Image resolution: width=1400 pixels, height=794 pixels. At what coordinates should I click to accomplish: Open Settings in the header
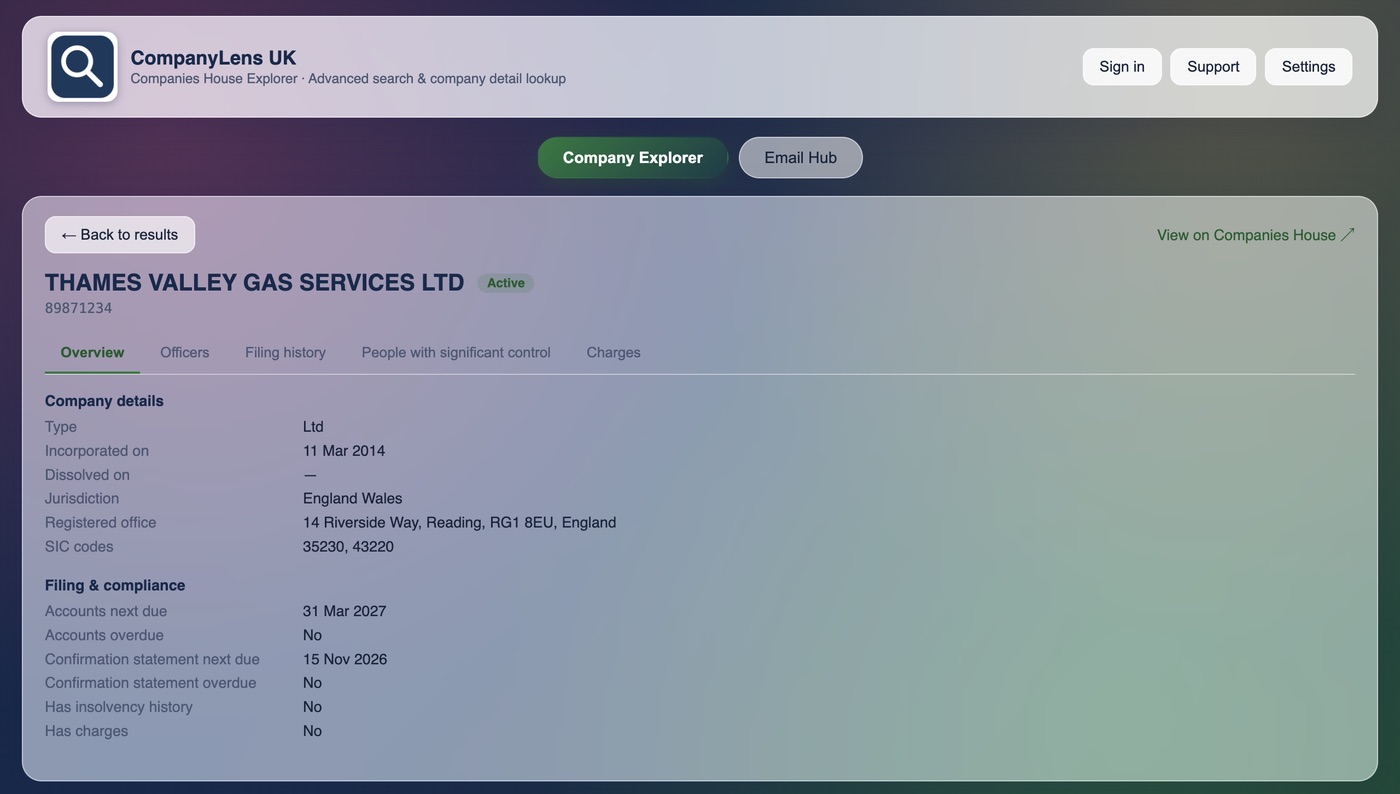1308,67
